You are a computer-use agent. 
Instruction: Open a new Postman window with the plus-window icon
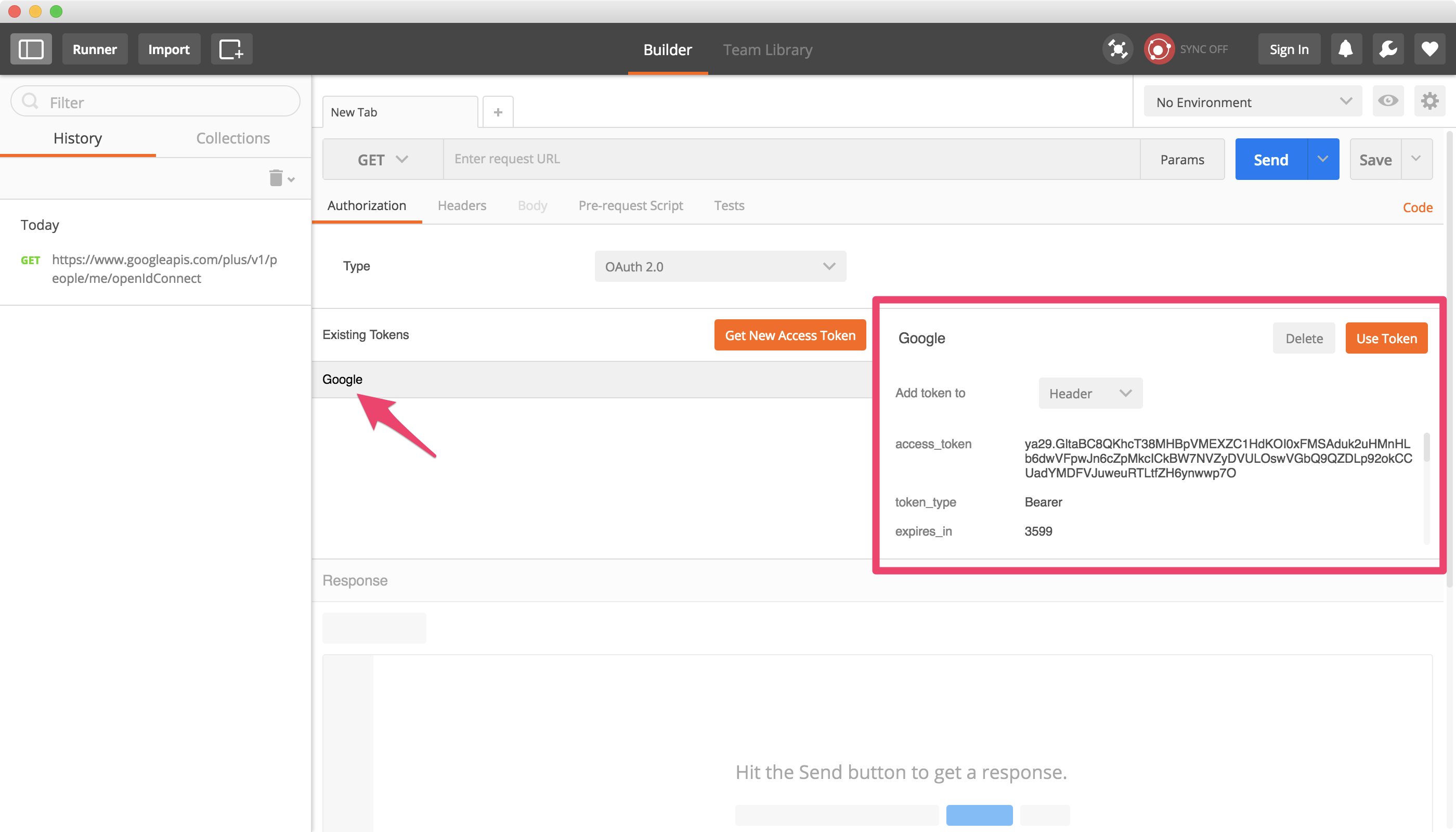231,48
